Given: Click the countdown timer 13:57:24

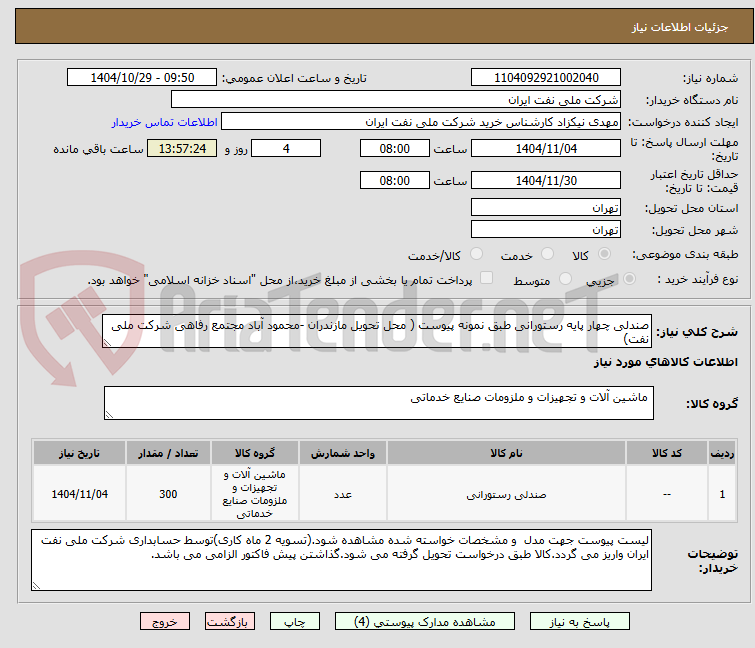Looking at the screenshot, I should click(182, 148).
